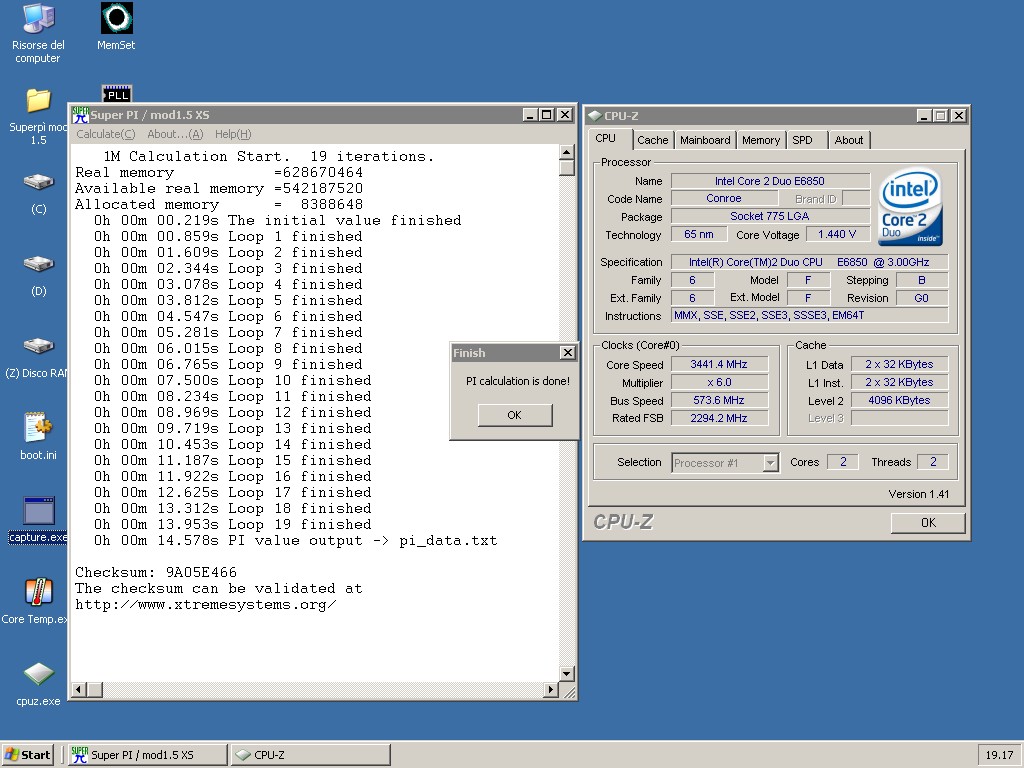Viewport: 1024px width, 768px height.
Task: Click the Super PI vertical scroll down arrow
Action: click(x=566, y=673)
